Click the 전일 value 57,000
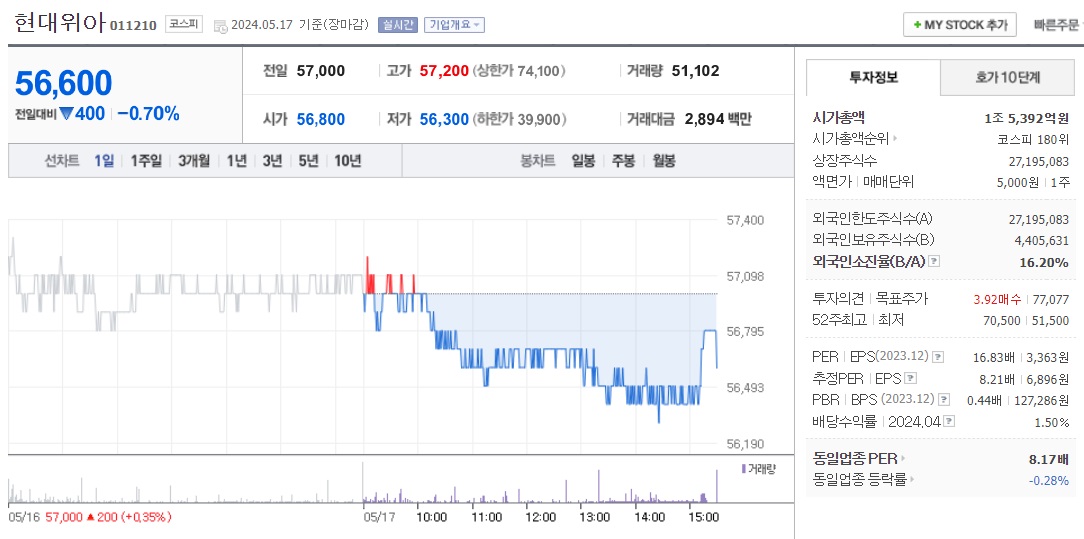Image resolution: width=1084 pixels, height=539 pixels. (321, 70)
